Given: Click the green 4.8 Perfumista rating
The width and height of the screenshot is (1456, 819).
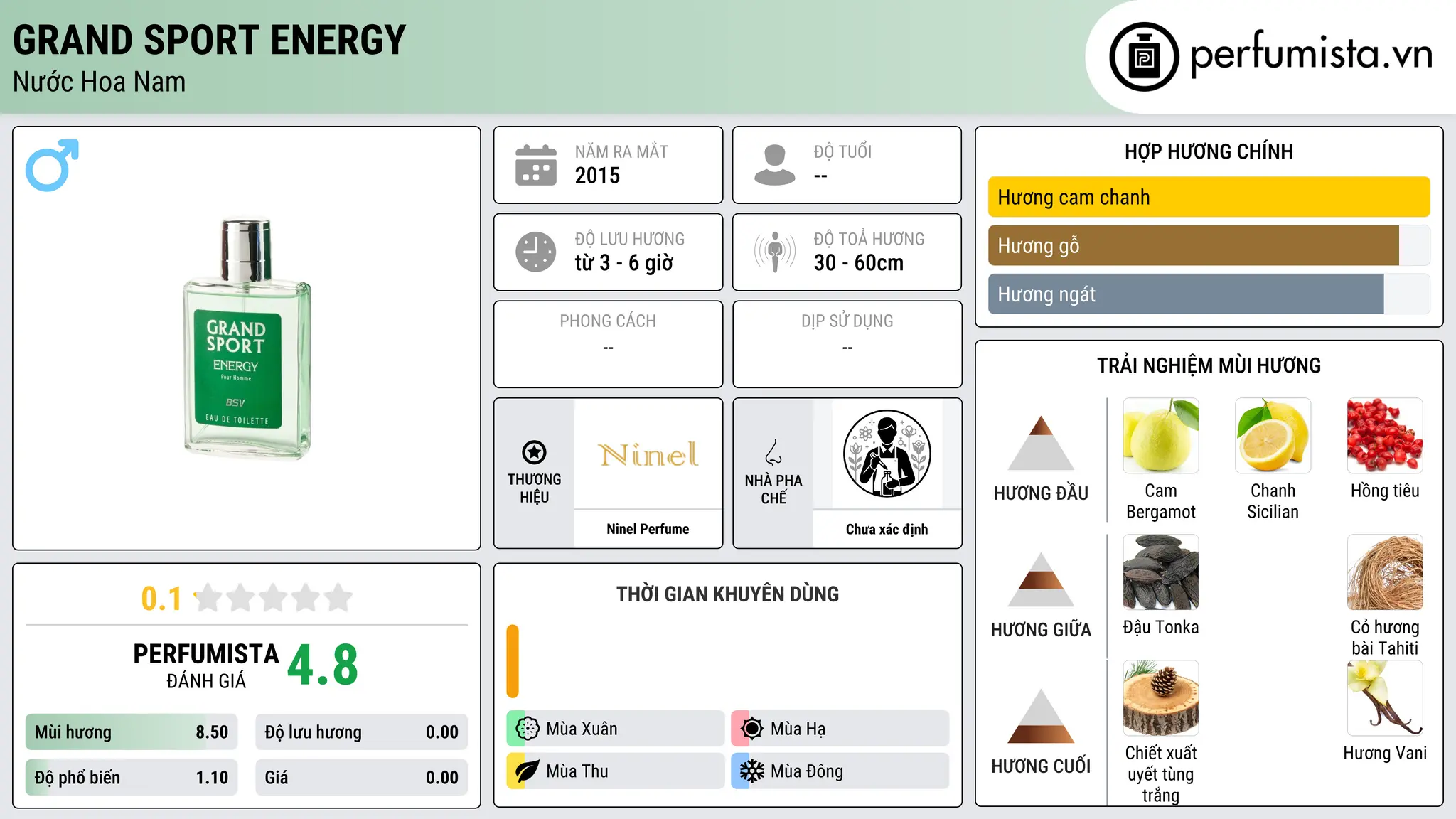Looking at the screenshot, I should click(x=323, y=665).
